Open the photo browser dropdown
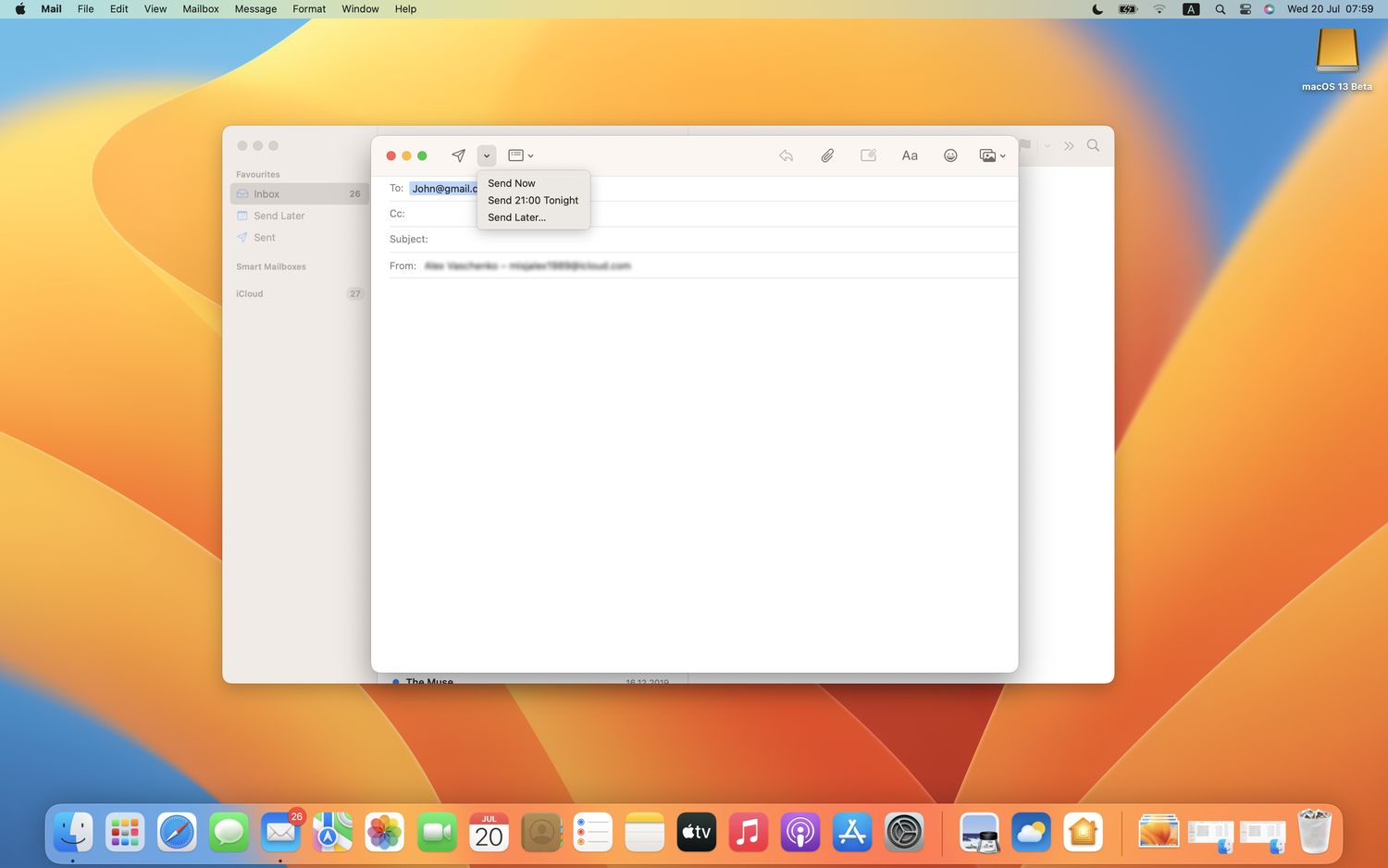 coord(992,155)
